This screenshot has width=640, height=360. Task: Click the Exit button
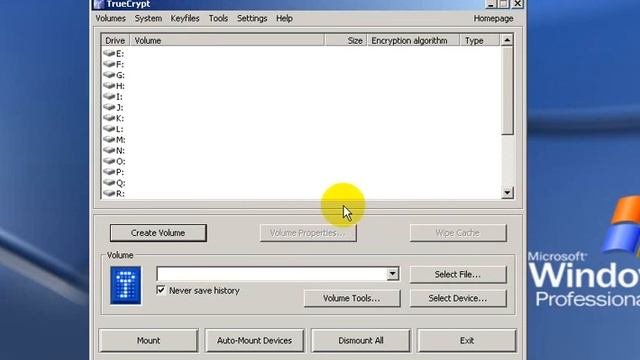coord(467,340)
